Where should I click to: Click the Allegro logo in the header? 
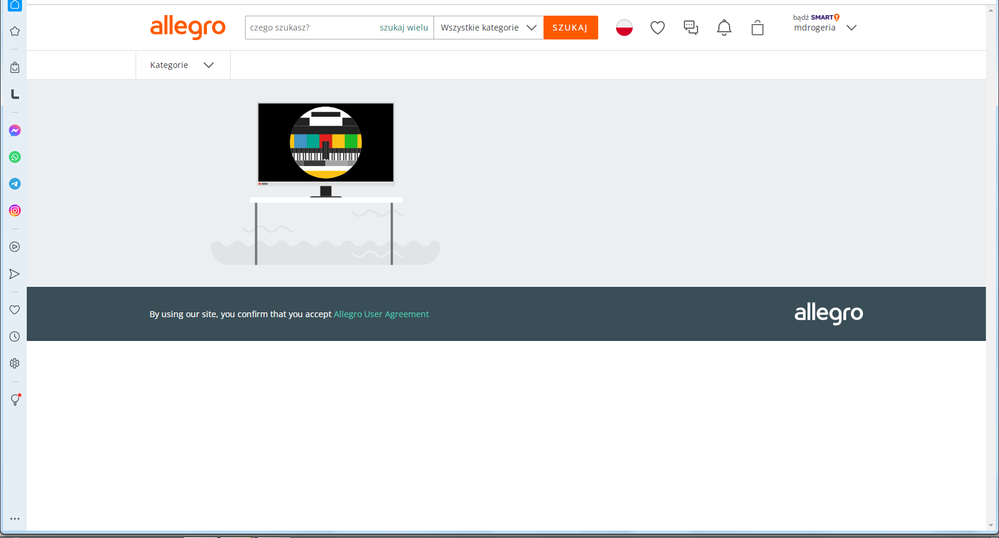coord(187,28)
